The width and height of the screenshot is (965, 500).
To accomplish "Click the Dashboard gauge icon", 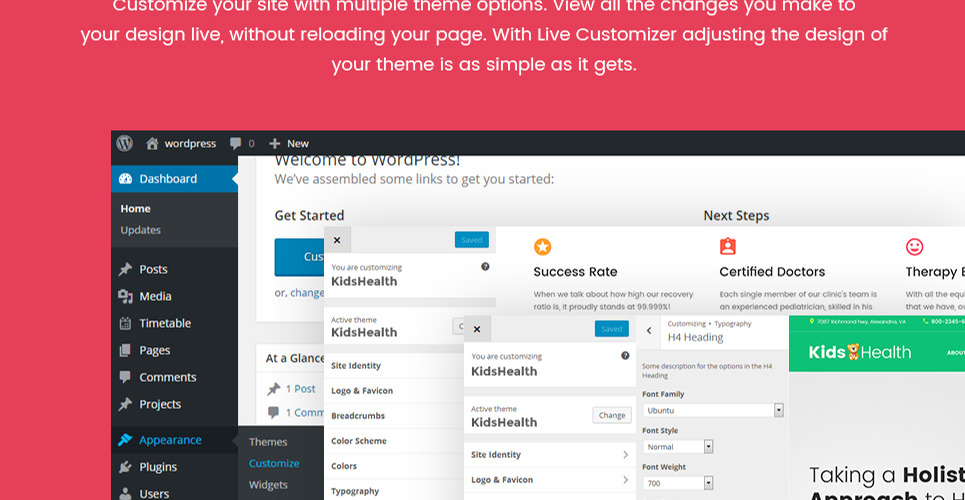I will [126, 179].
